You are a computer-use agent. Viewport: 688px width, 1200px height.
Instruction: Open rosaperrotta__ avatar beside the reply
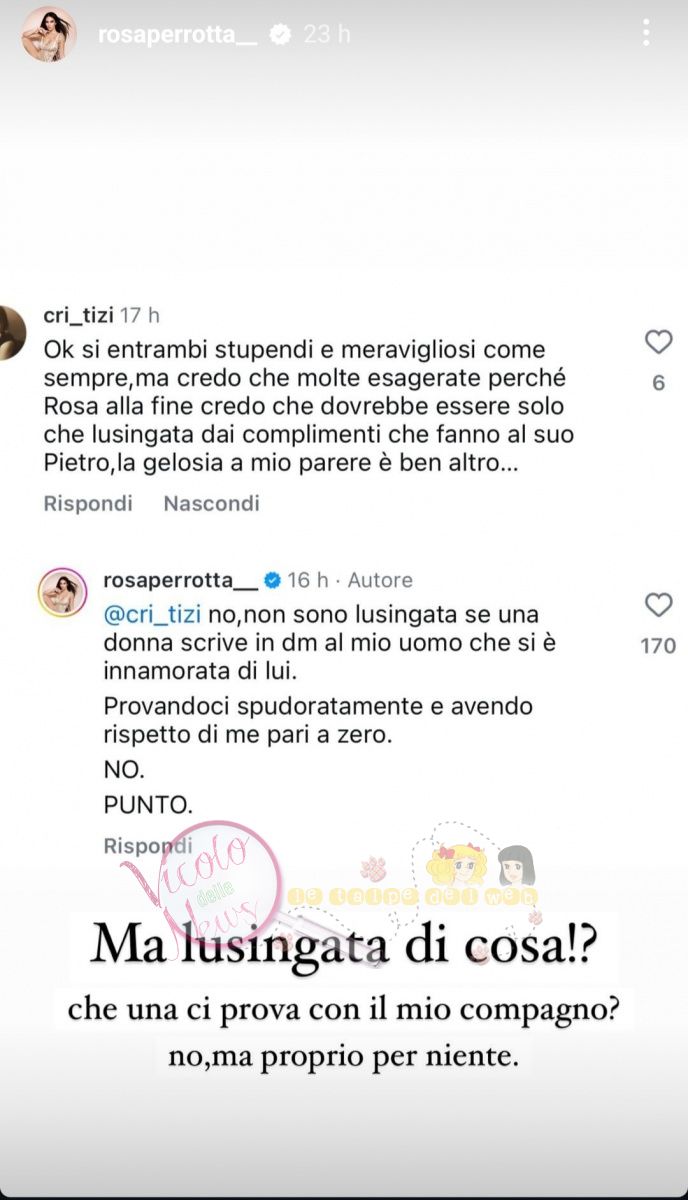62,591
